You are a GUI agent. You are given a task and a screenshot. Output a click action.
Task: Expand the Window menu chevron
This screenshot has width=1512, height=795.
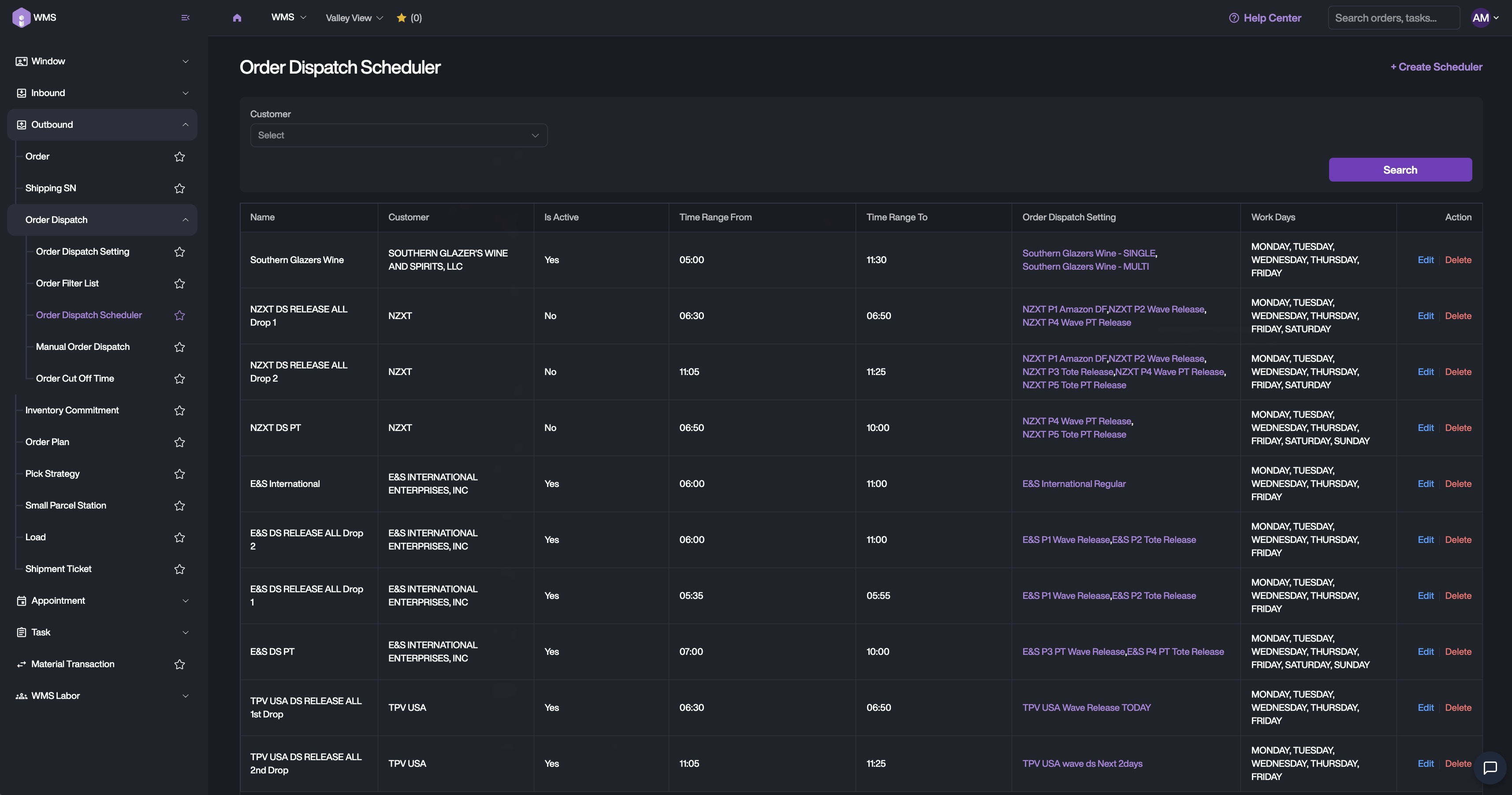coord(186,61)
